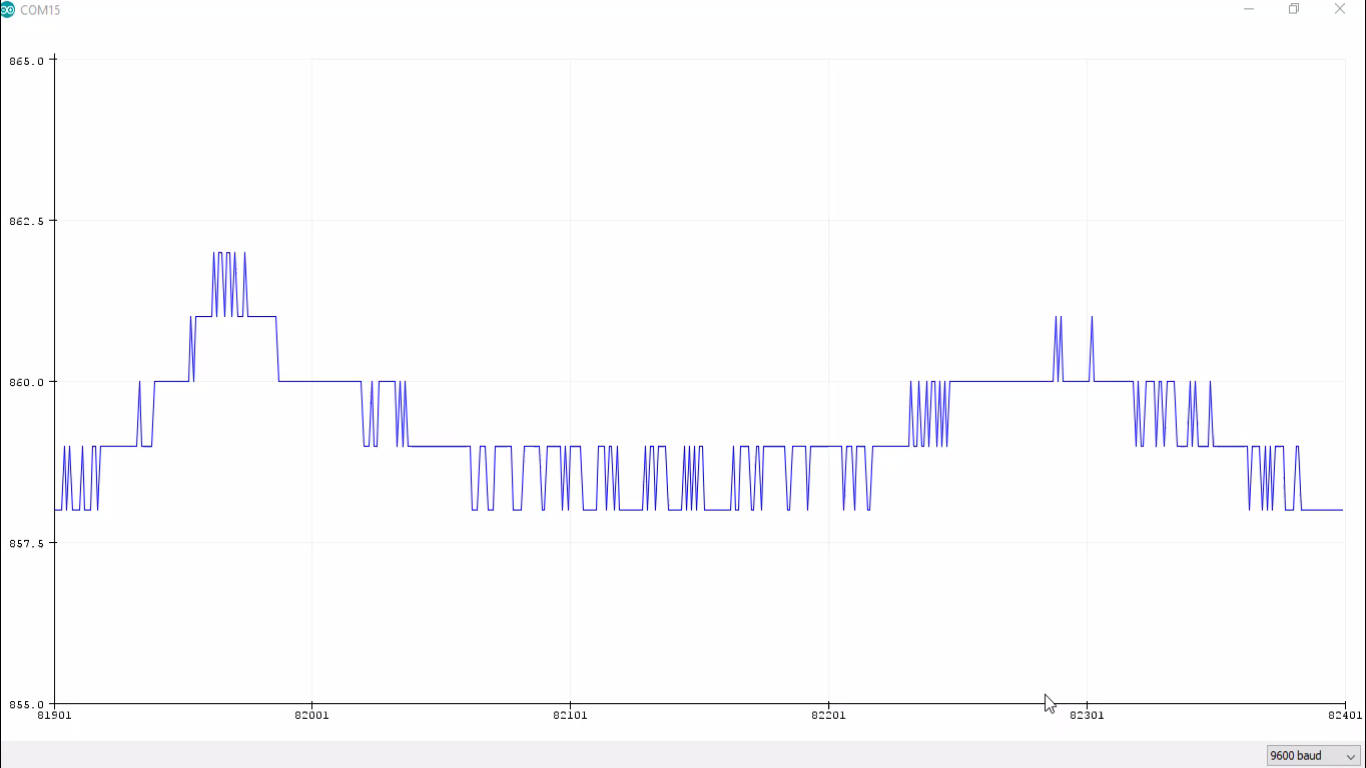This screenshot has width=1366, height=768.
Task: Restore down the serial plotter window
Action: [1294, 9]
